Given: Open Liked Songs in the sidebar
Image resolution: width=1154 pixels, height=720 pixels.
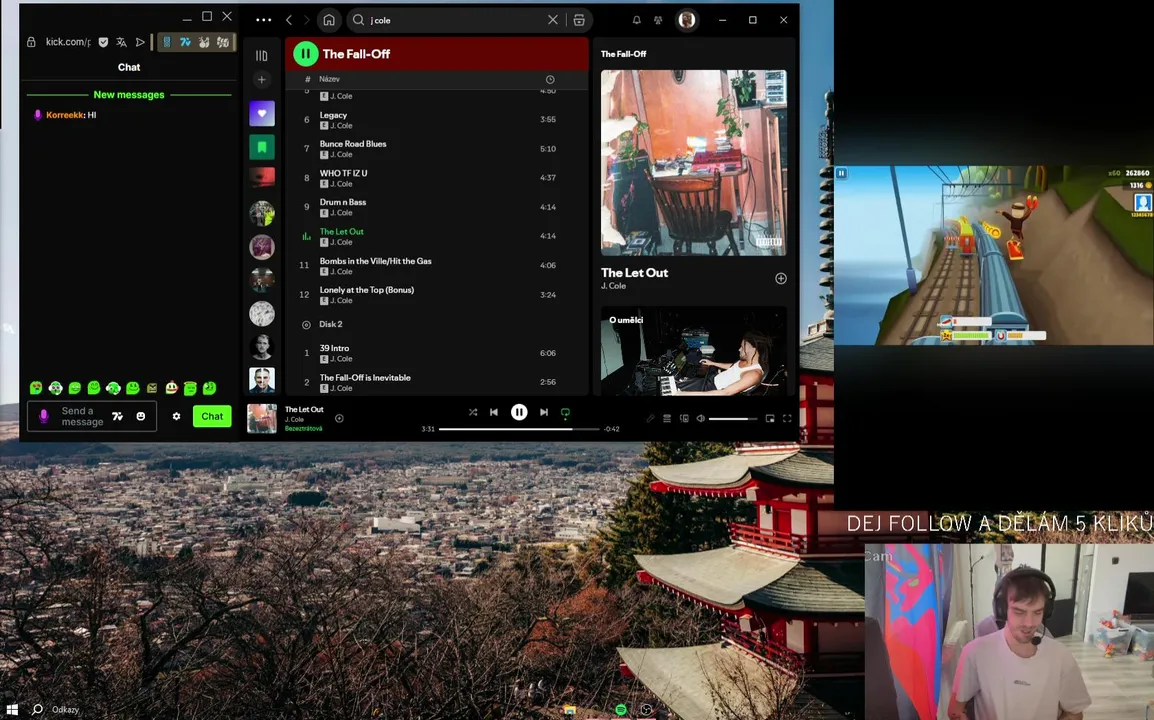Looking at the screenshot, I should pos(261,113).
